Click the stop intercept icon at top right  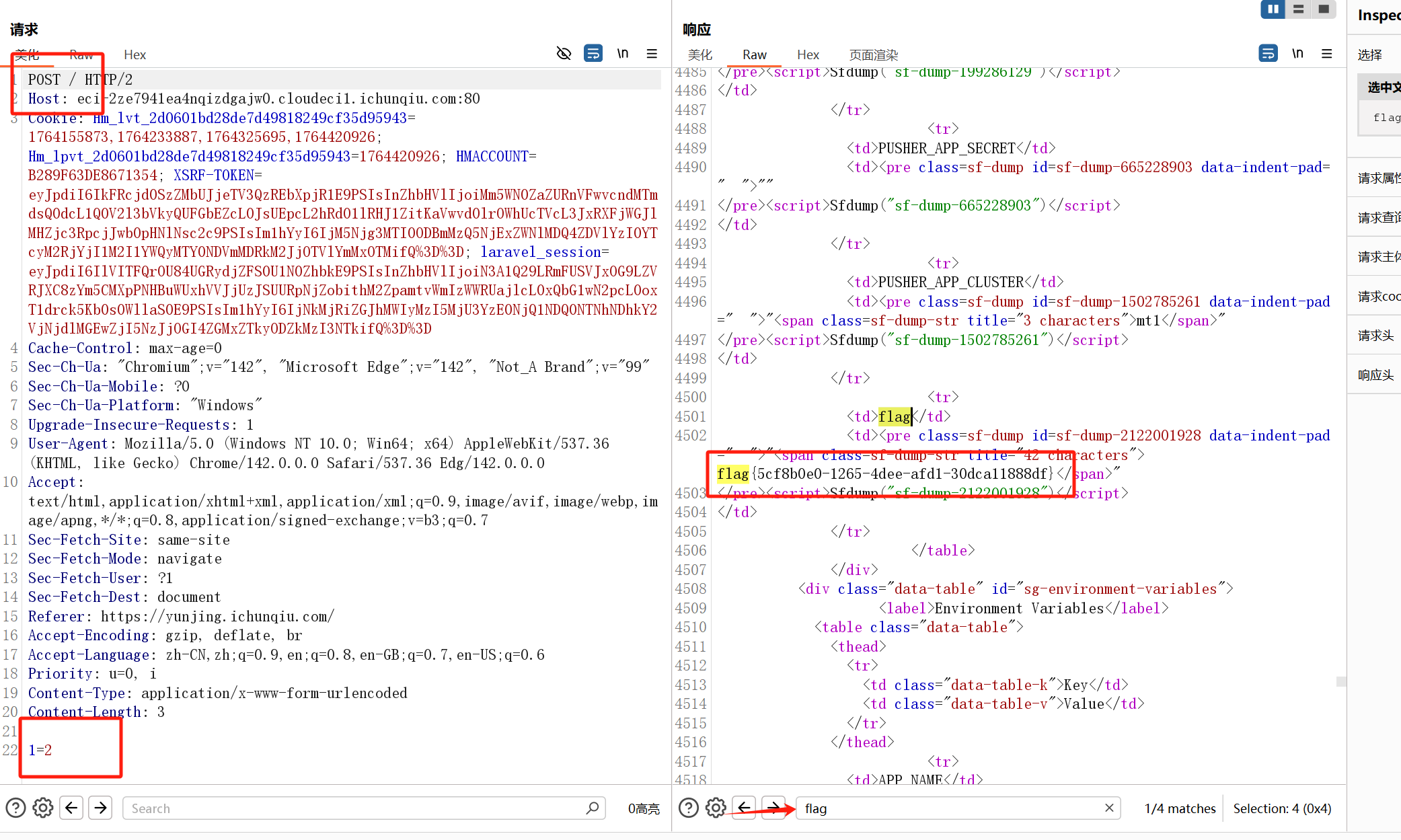pyautogui.click(x=1324, y=9)
